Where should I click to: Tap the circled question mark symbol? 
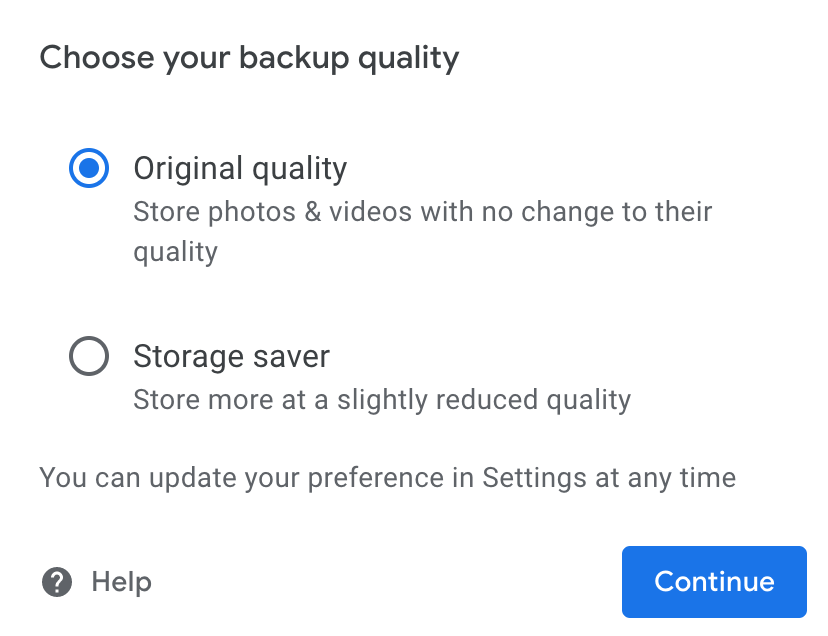(57, 581)
